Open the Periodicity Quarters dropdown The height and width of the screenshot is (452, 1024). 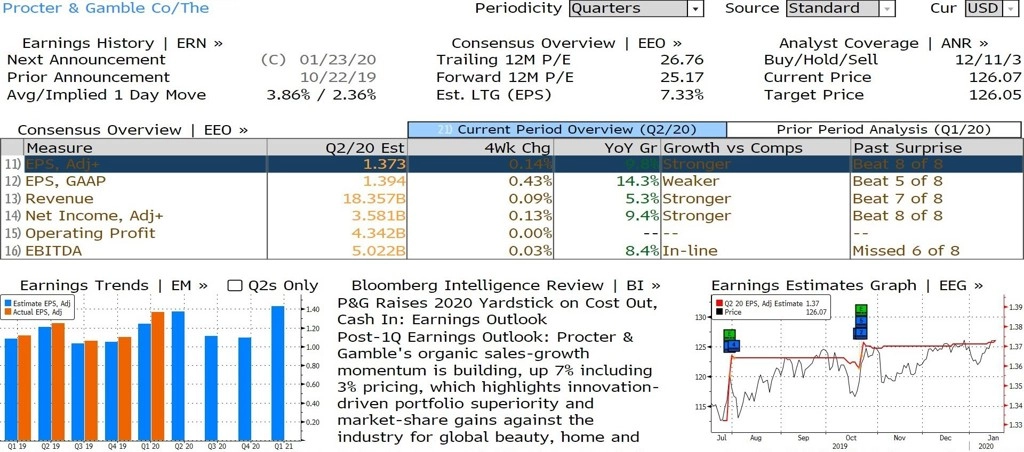[636, 8]
